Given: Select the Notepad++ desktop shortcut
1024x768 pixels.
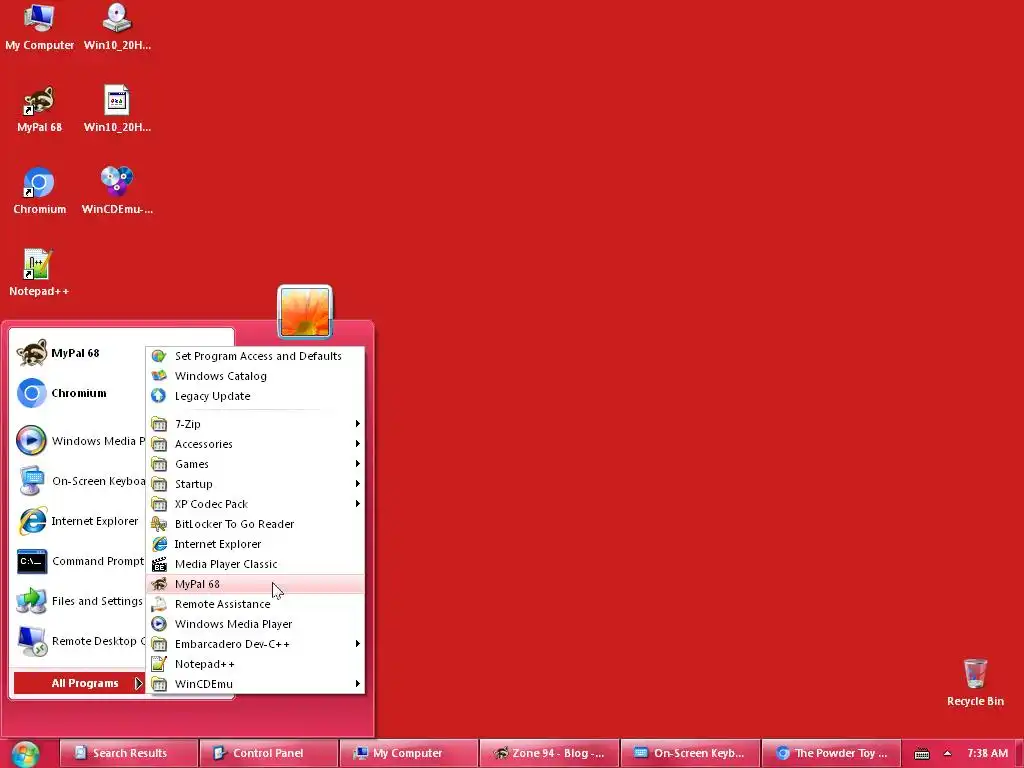Looking at the screenshot, I should tap(39, 272).
